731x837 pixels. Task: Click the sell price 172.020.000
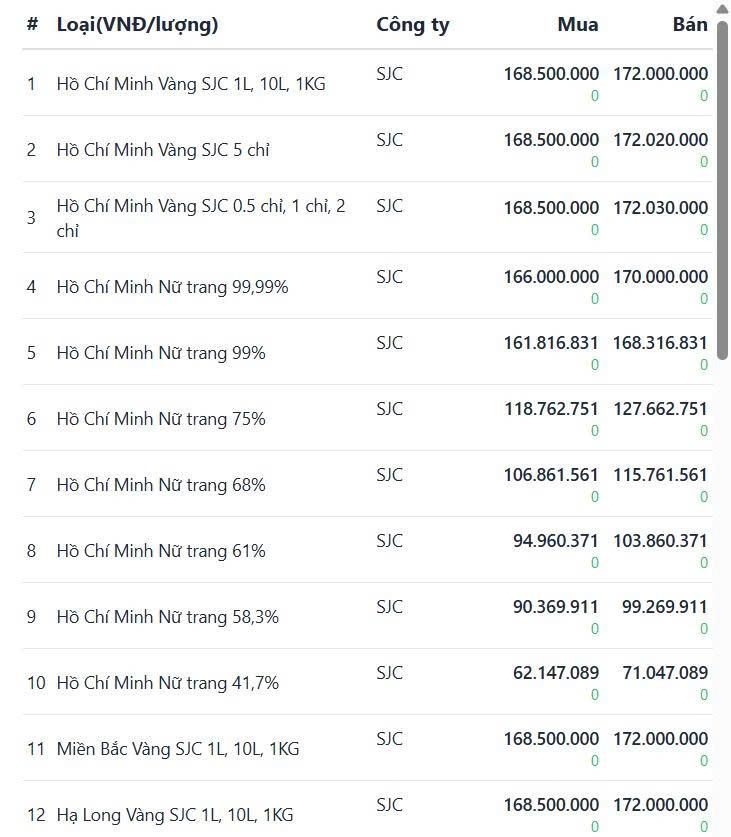point(660,140)
